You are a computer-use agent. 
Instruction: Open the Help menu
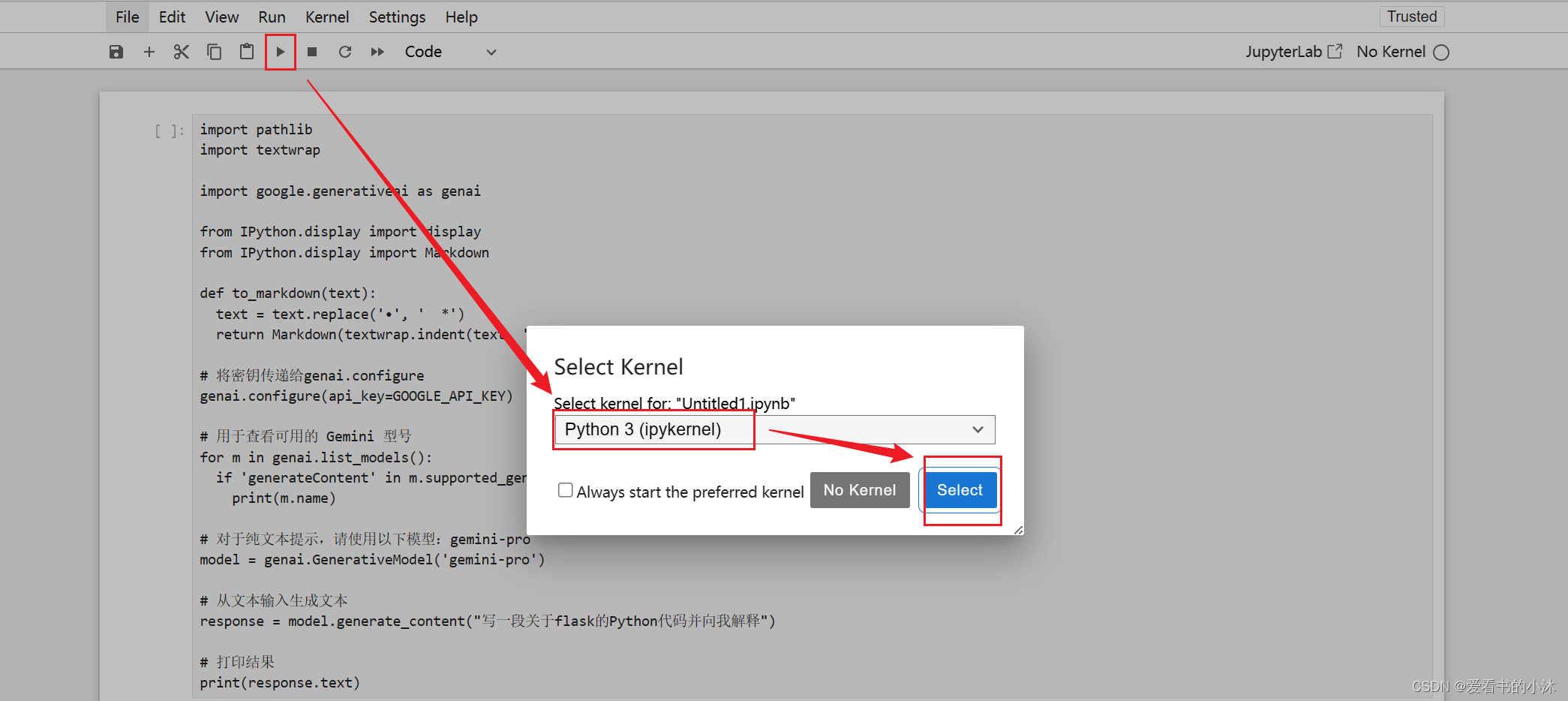[x=461, y=17]
